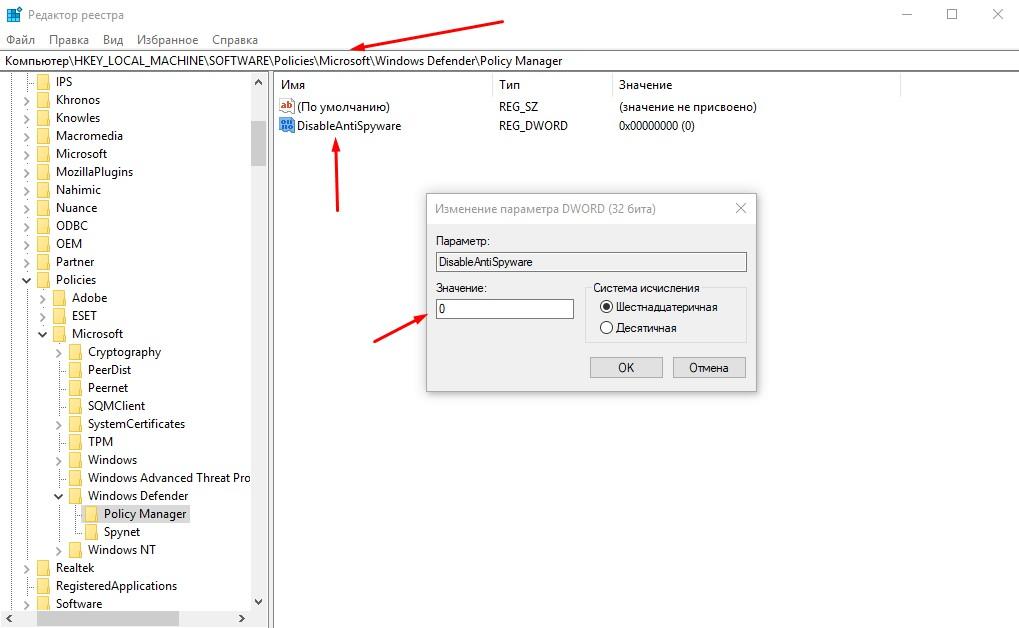Click the DisableAntiSpyware DWORD value icon

pos(287,125)
